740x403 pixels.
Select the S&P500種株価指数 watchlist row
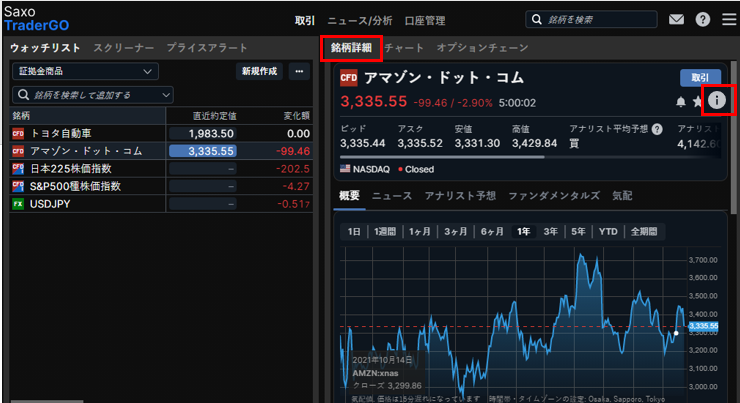(x=161, y=186)
